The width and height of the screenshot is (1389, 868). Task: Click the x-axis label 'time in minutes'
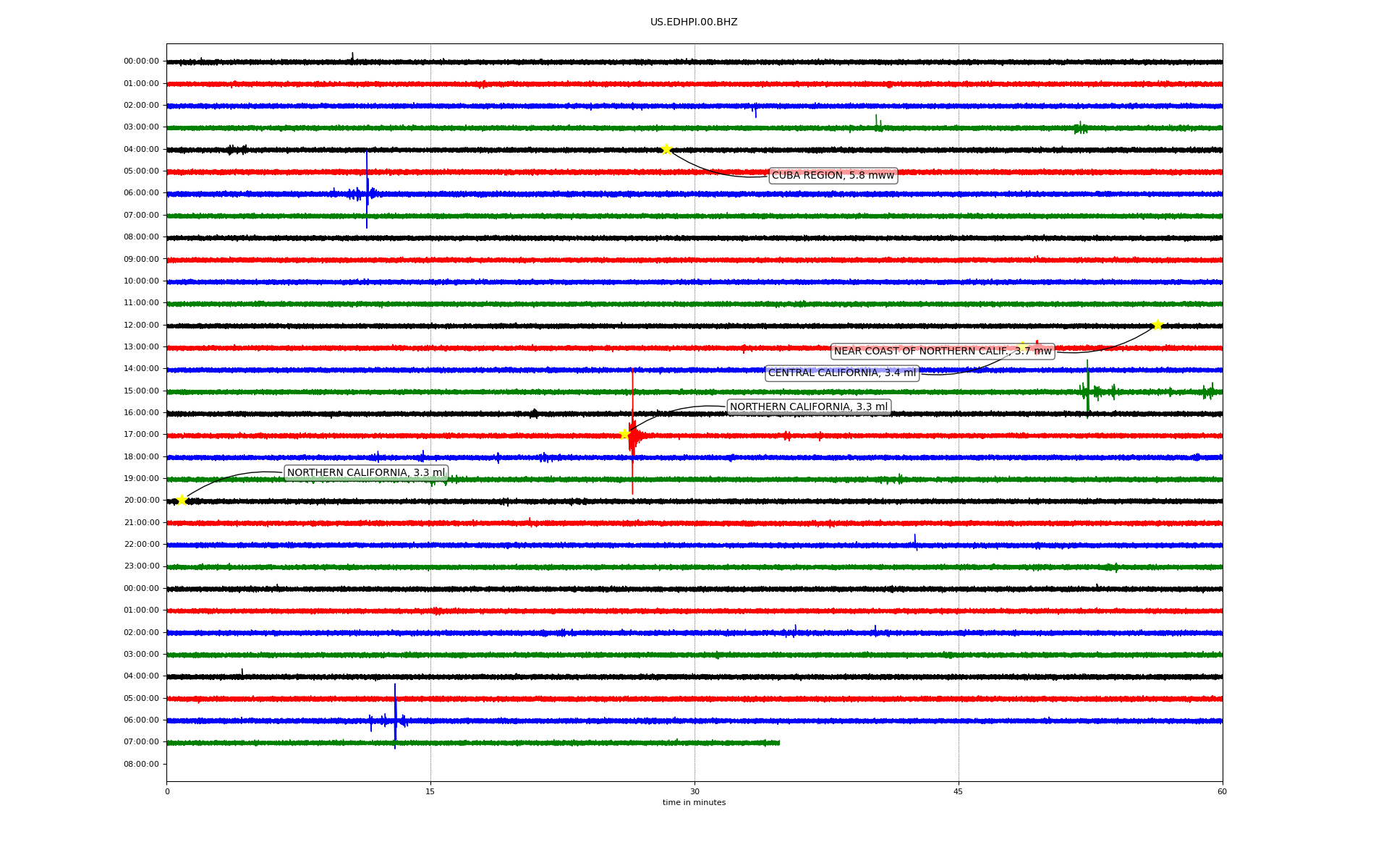click(x=693, y=803)
